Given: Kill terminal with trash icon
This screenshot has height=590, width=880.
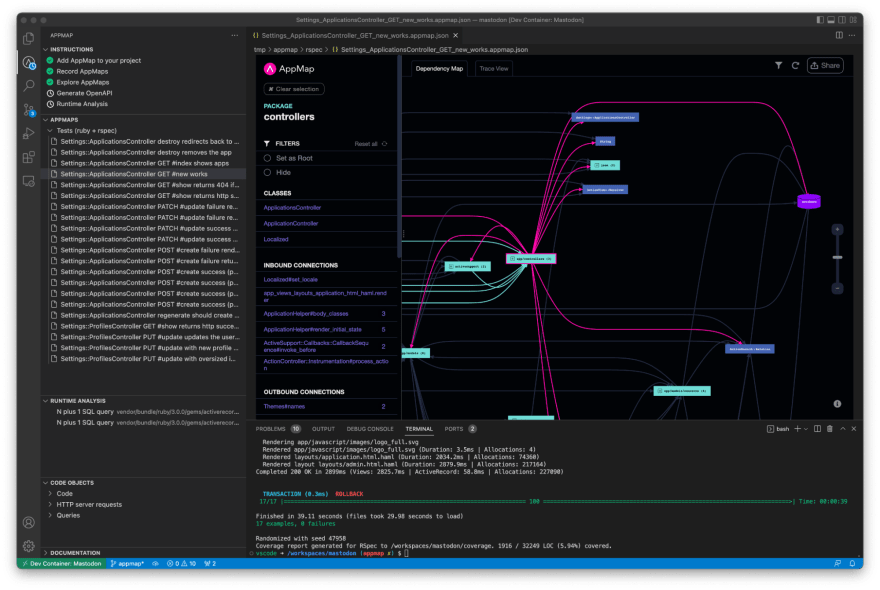Looking at the screenshot, I should click(829, 429).
